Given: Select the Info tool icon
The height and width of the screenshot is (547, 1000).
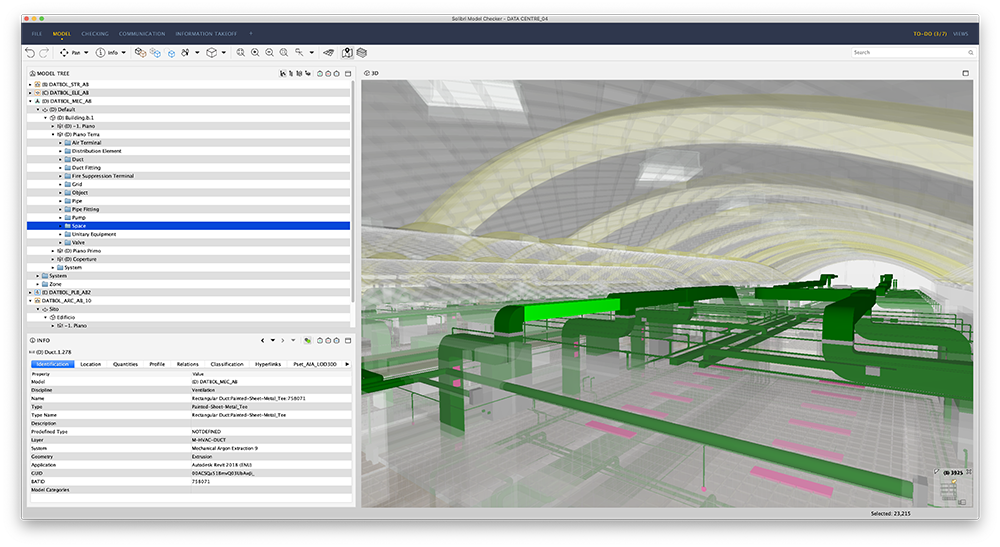Looking at the screenshot, I should click(101, 53).
